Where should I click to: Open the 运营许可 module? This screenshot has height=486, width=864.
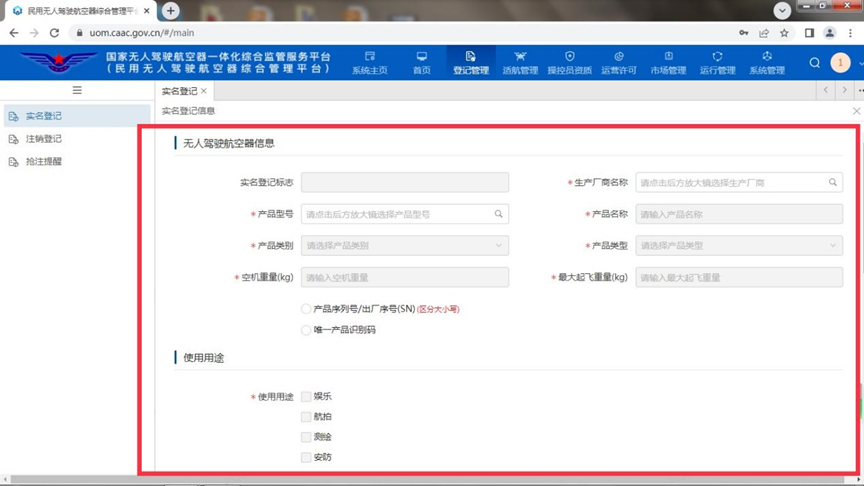tap(619, 63)
